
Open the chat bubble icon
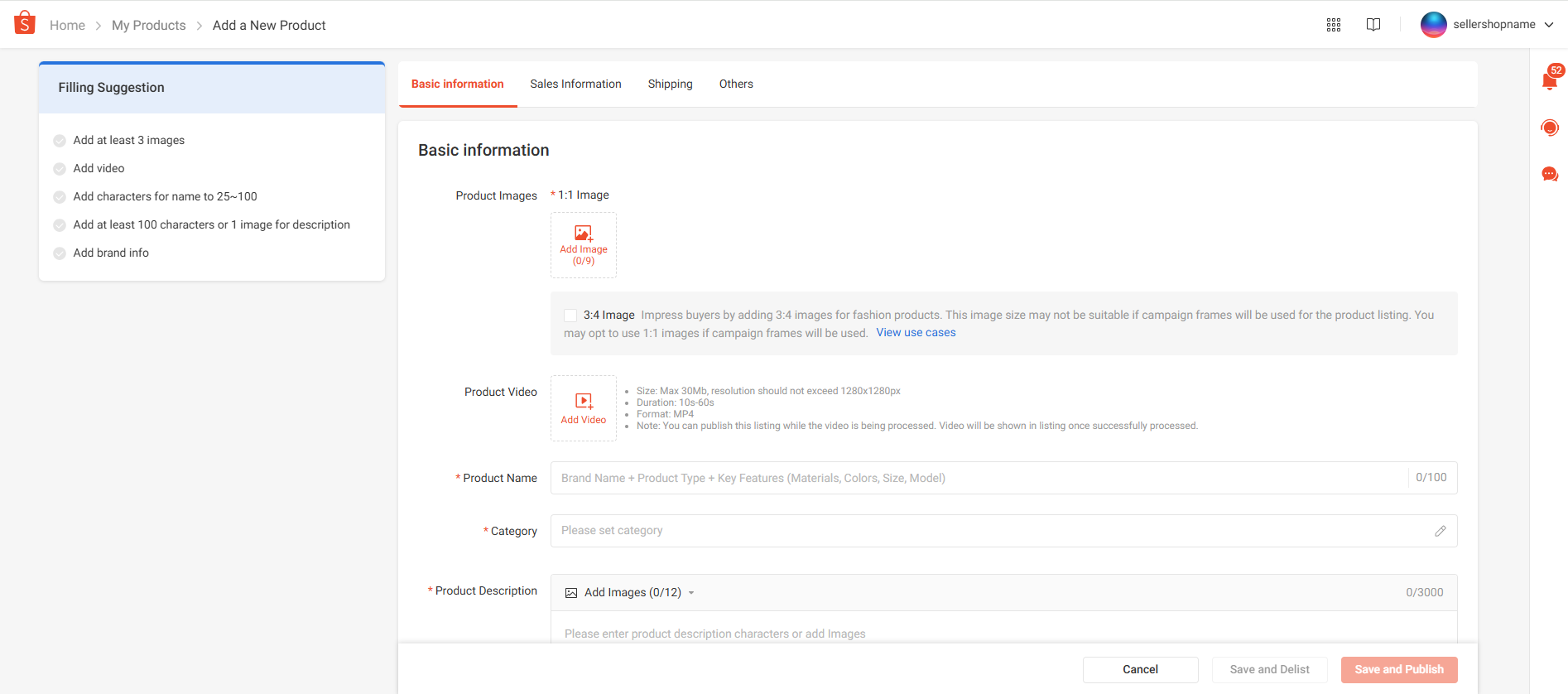[1550, 174]
